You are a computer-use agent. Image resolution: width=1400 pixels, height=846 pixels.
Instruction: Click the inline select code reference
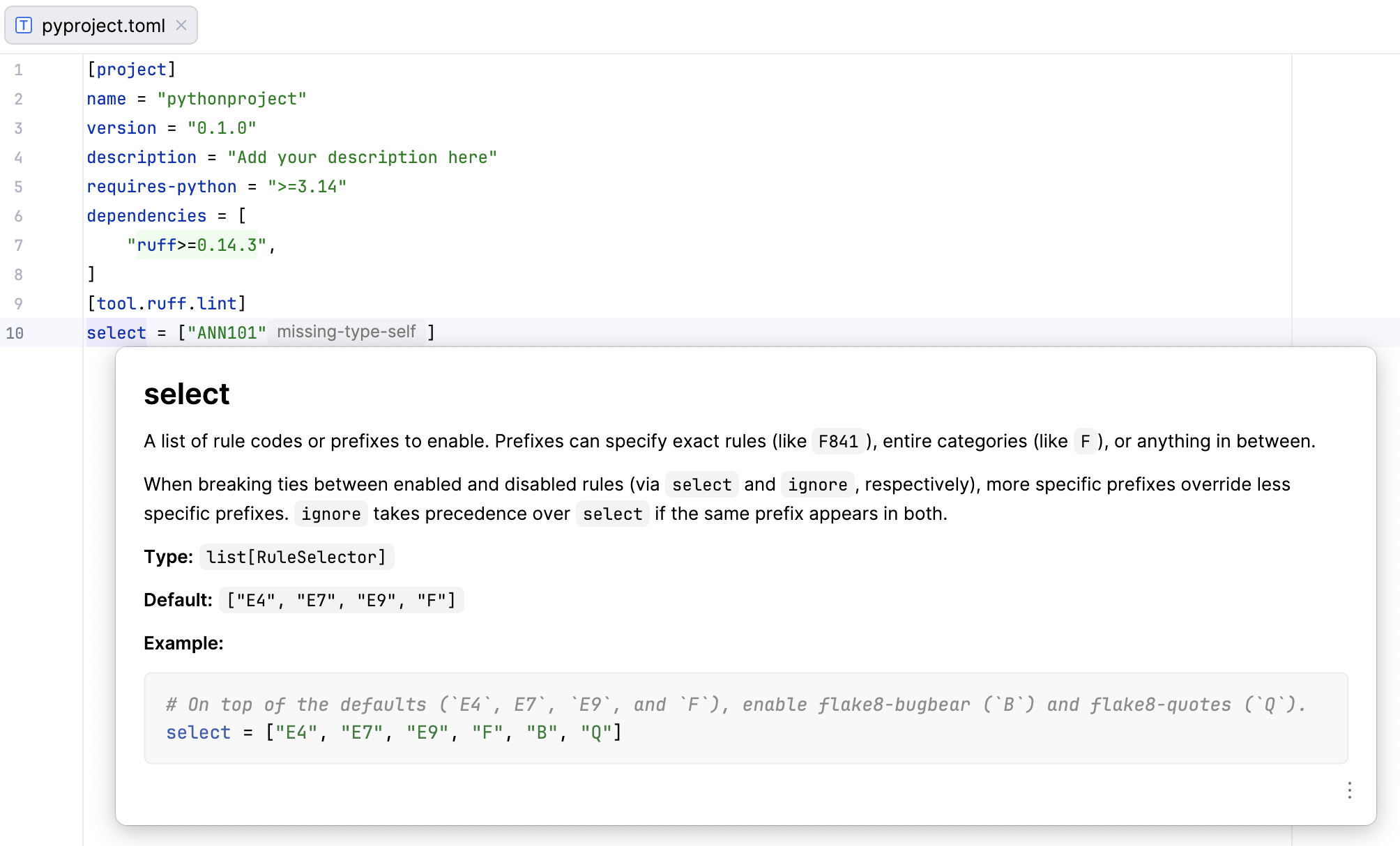coord(701,484)
